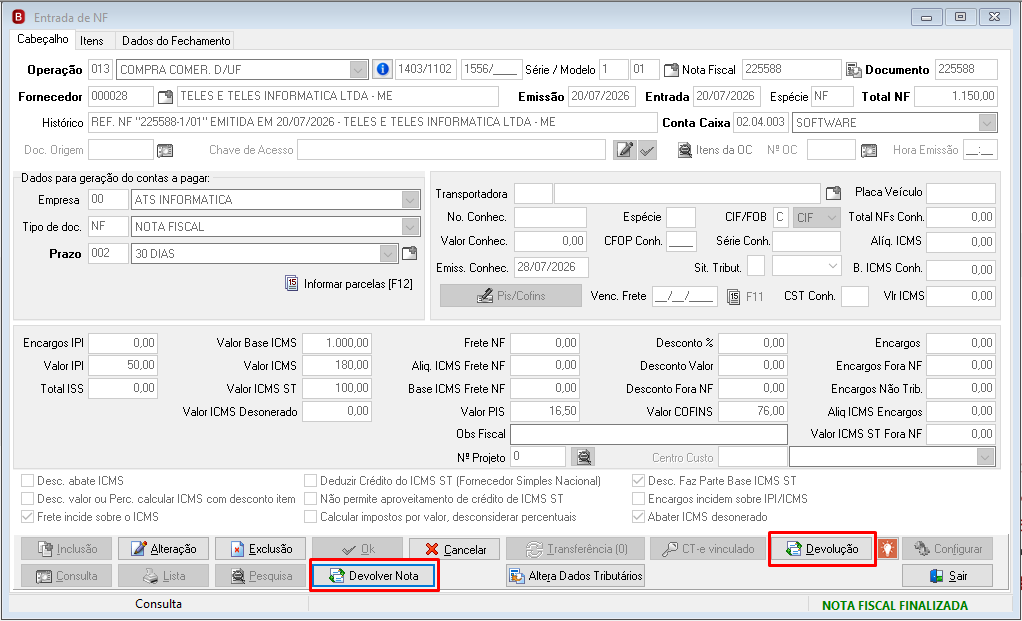Viewport: 1022px width, 621px height.
Task: Click the Nº Projeto search icon
Action: [x=583, y=457]
